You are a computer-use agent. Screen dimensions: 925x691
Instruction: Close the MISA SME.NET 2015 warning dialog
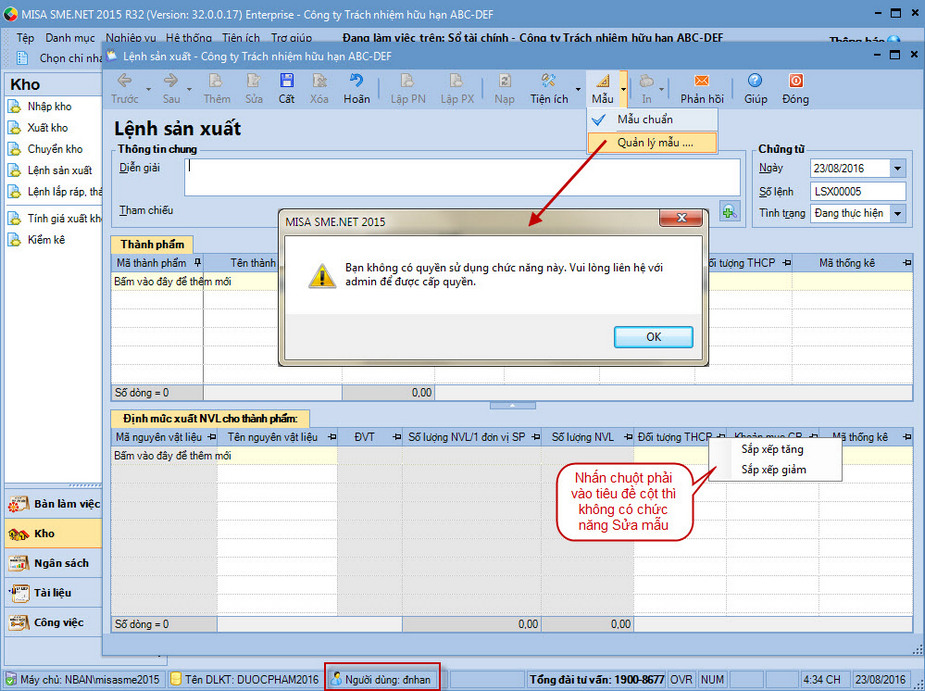click(681, 218)
